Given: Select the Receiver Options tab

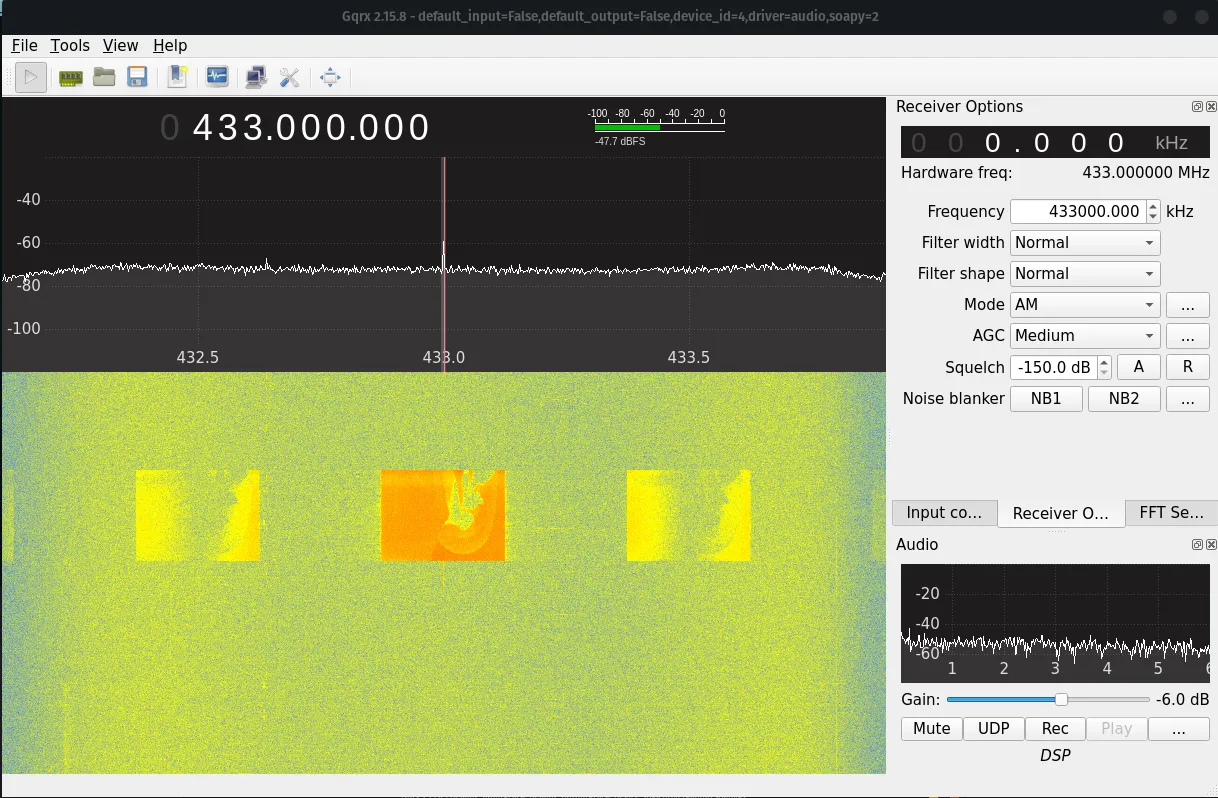Looking at the screenshot, I should point(1061,513).
